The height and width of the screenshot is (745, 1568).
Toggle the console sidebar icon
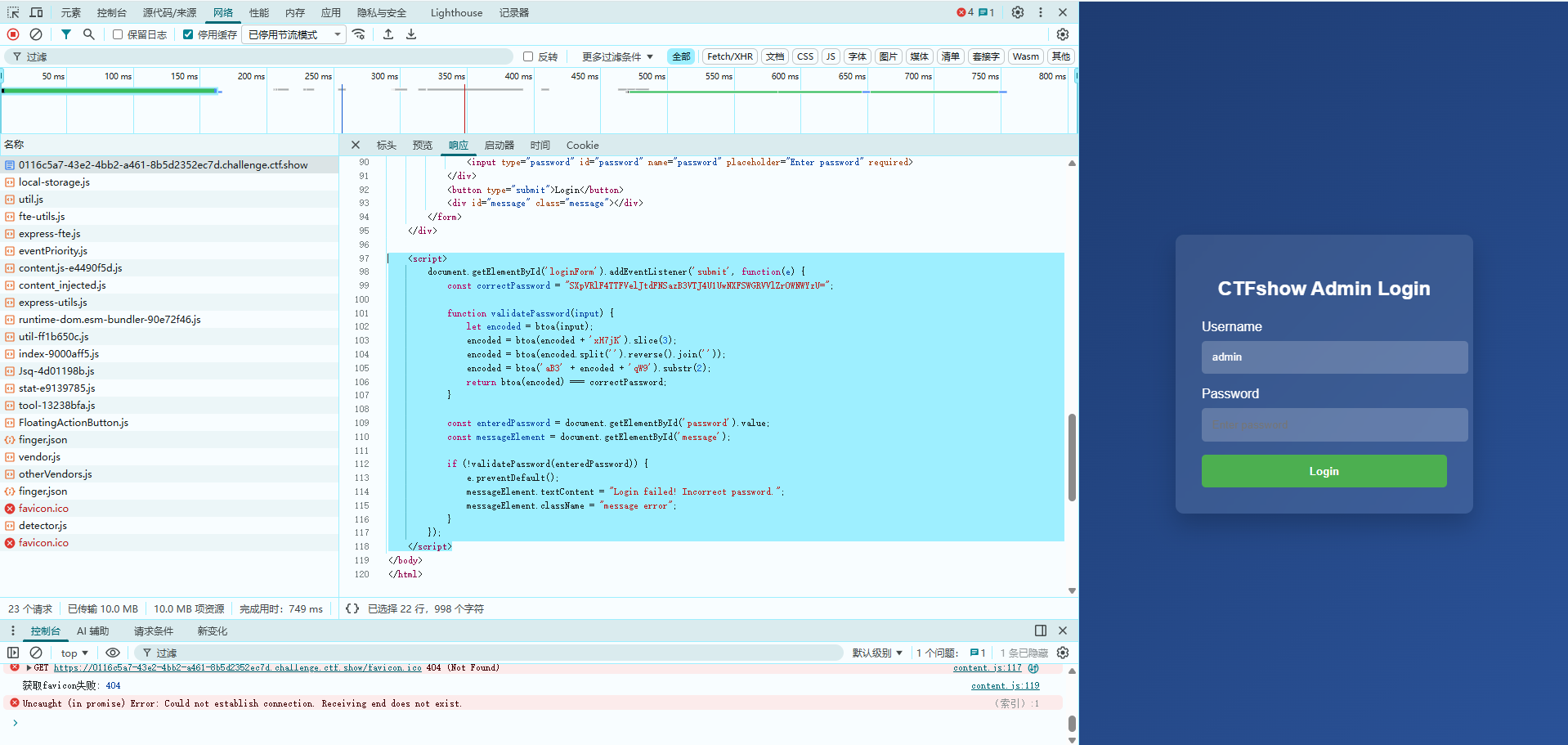[x=13, y=653]
